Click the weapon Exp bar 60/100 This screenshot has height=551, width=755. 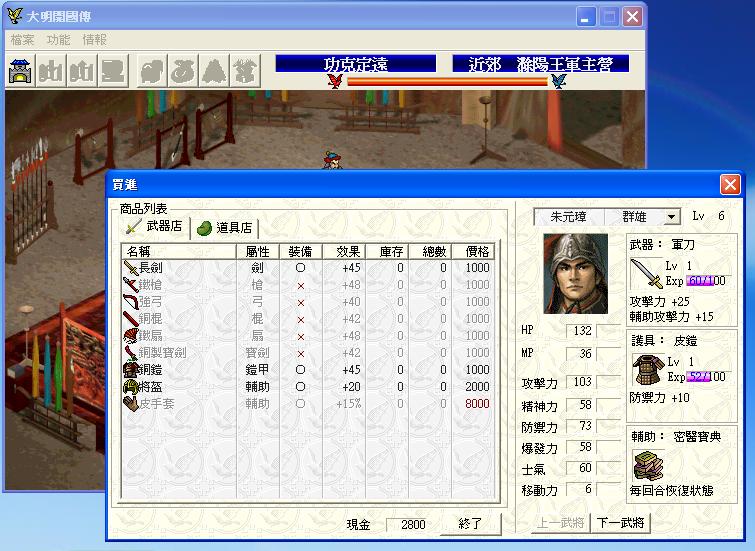coord(706,281)
